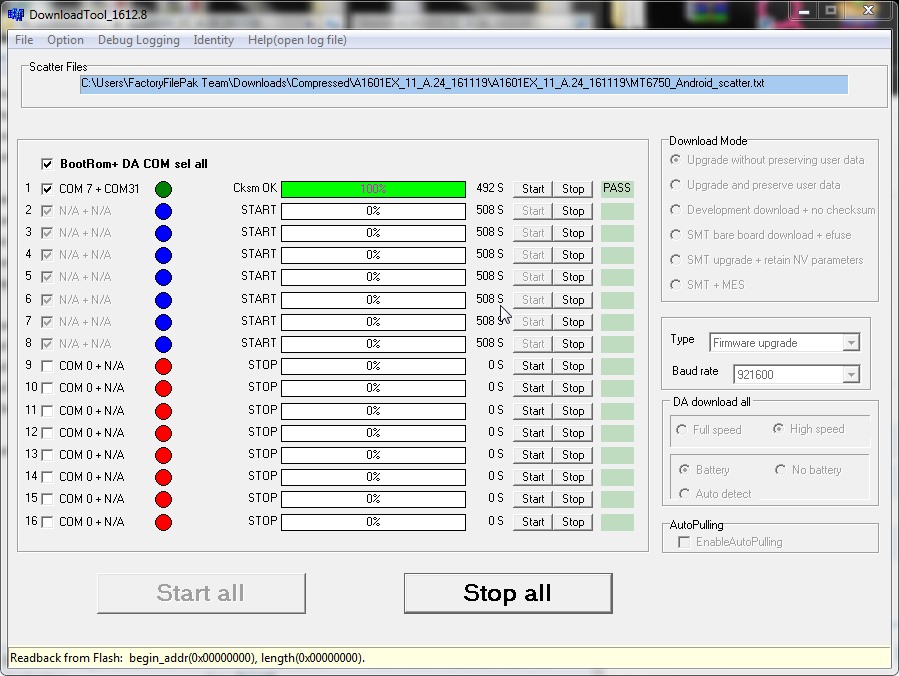The image size is (899, 676).
Task: Click the blue status indicator in row 5
Action: click(x=163, y=278)
